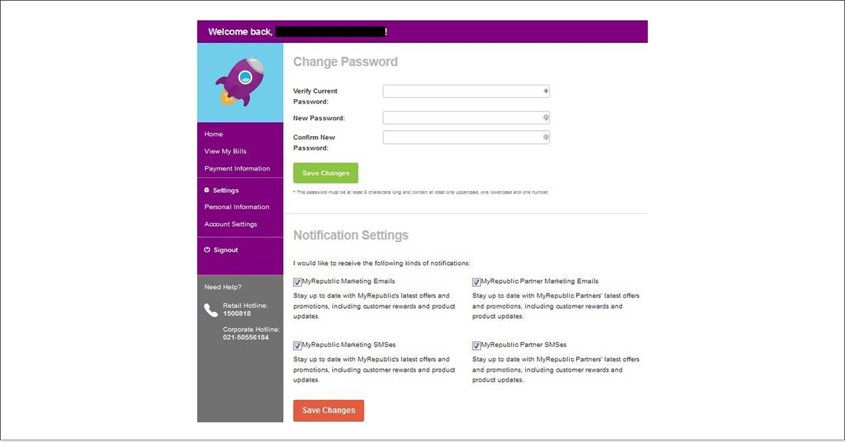Toggle MyRepublic Marketing SMSes checkbox
Image resolution: width=845 pixels, height=442 pixels.
point(297,346)
